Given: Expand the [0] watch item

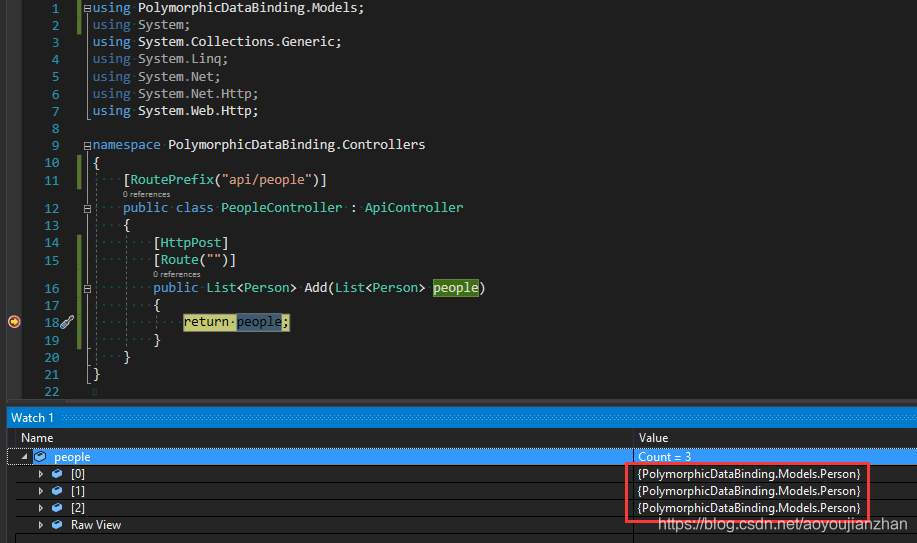Looking at the screenshot, I should click(40, 473).
